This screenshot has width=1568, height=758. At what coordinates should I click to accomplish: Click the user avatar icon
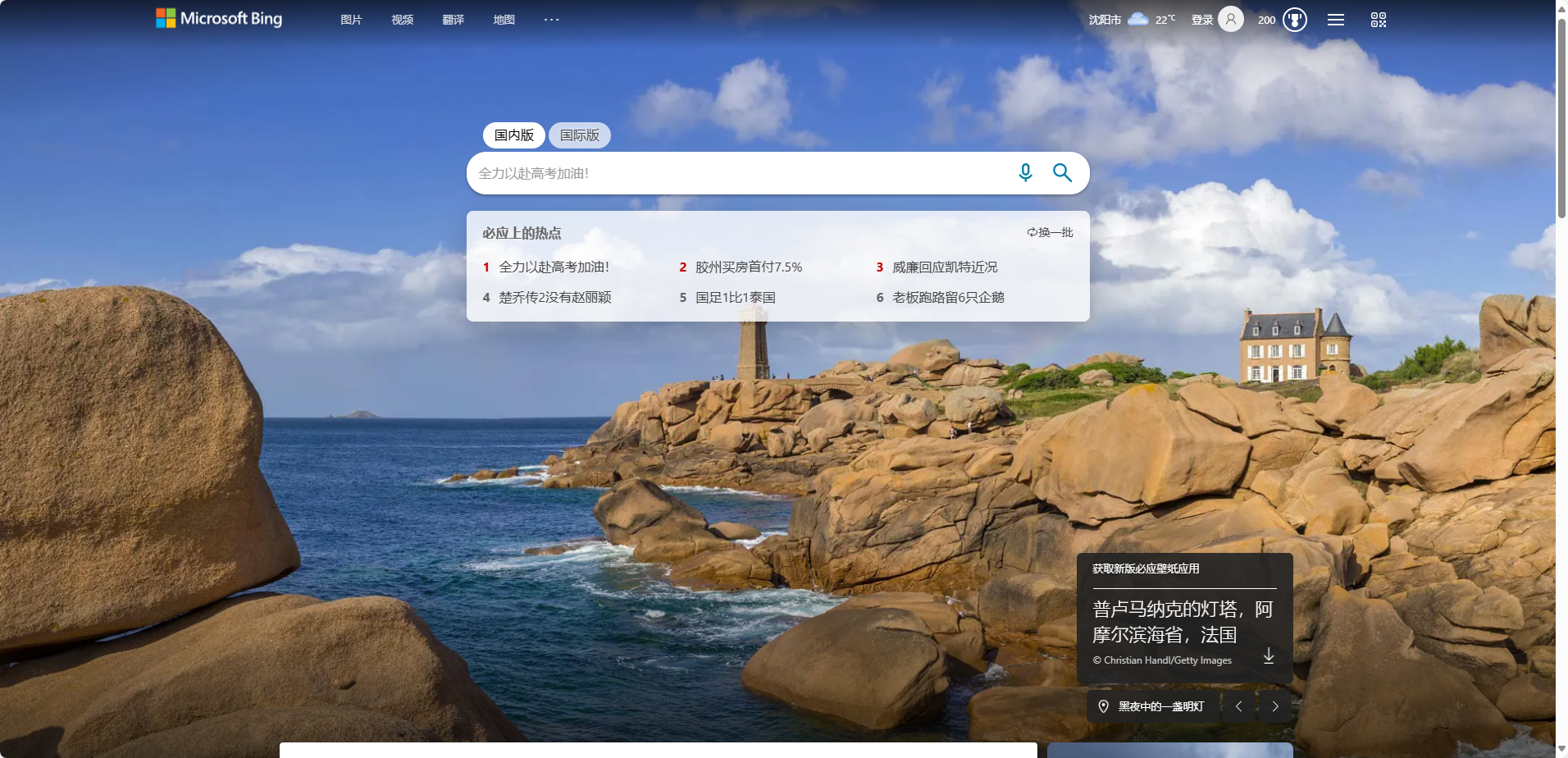[x=1231, y=19]
